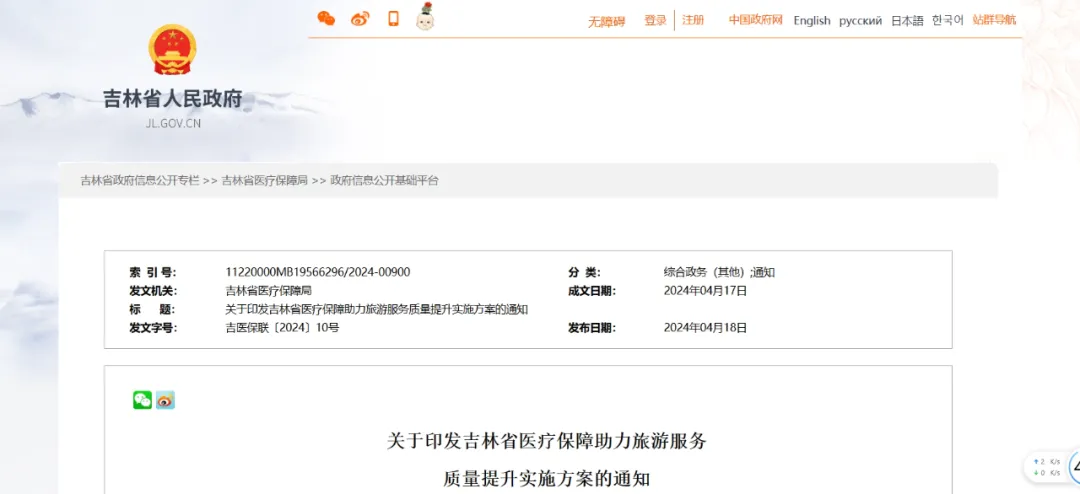
Task: Click 发布日期 value 2024年04月18日
Action: tap(705, 328)
